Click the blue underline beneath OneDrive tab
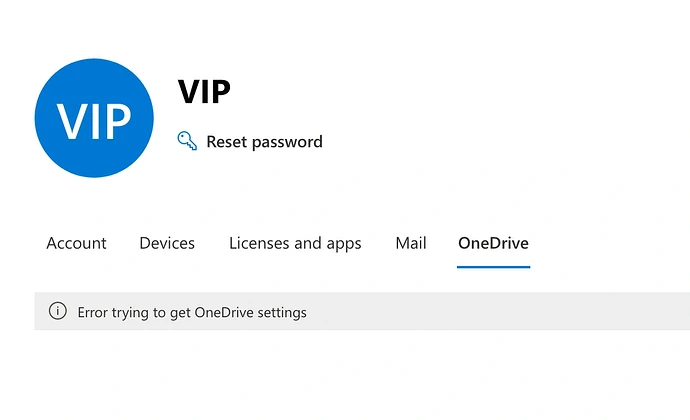Viewport: 690px width, 420px height. 493,267
